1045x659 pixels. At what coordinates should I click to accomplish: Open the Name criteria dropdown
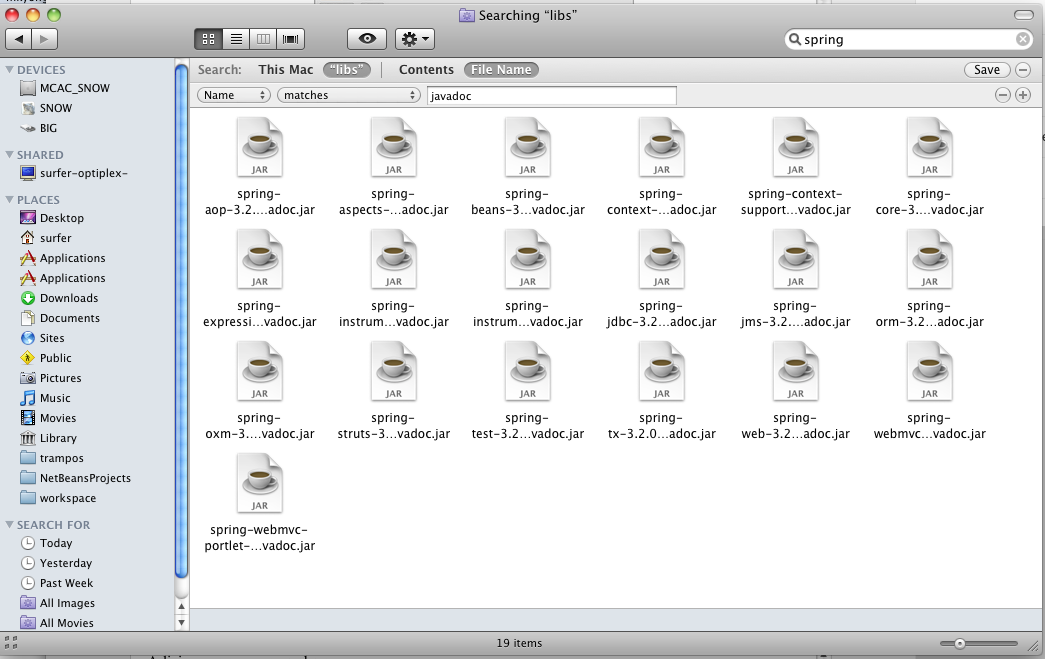(x=233, y=95)
